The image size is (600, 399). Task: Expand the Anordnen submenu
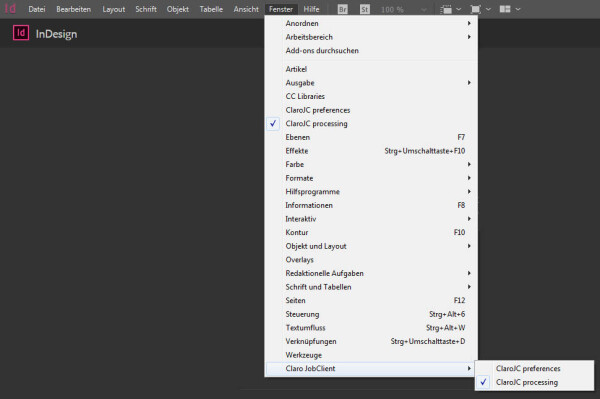(371, 23)
